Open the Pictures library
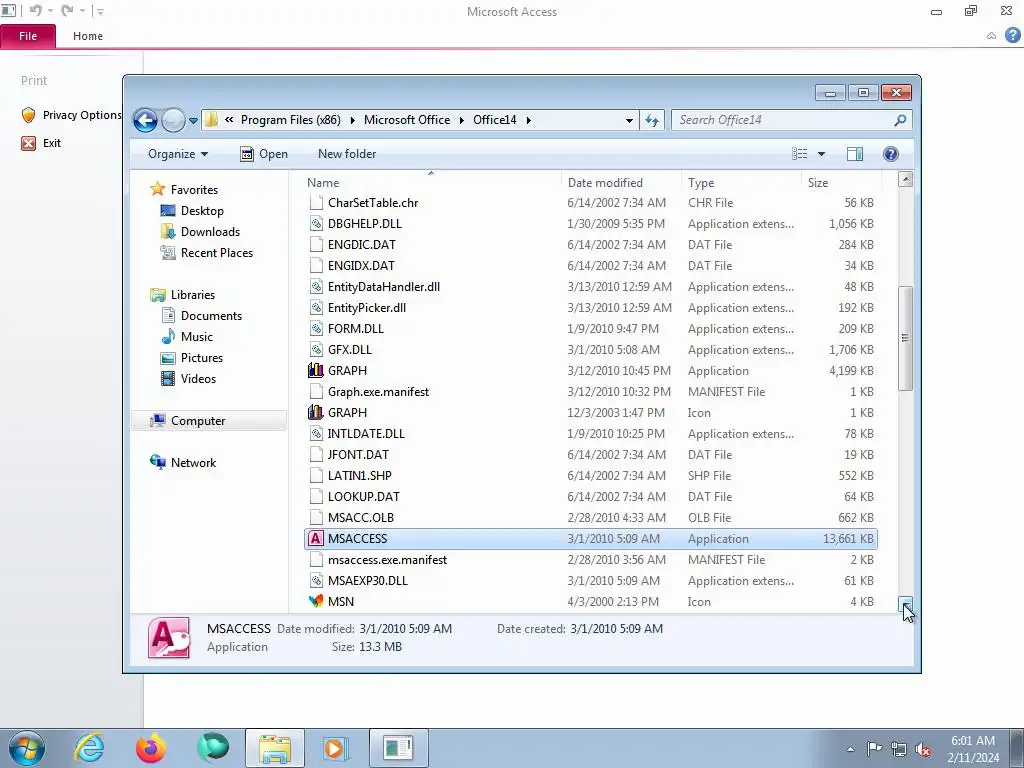Image resolution: width=1024 pixels, height=768 pixels. [x=192, y=358]
